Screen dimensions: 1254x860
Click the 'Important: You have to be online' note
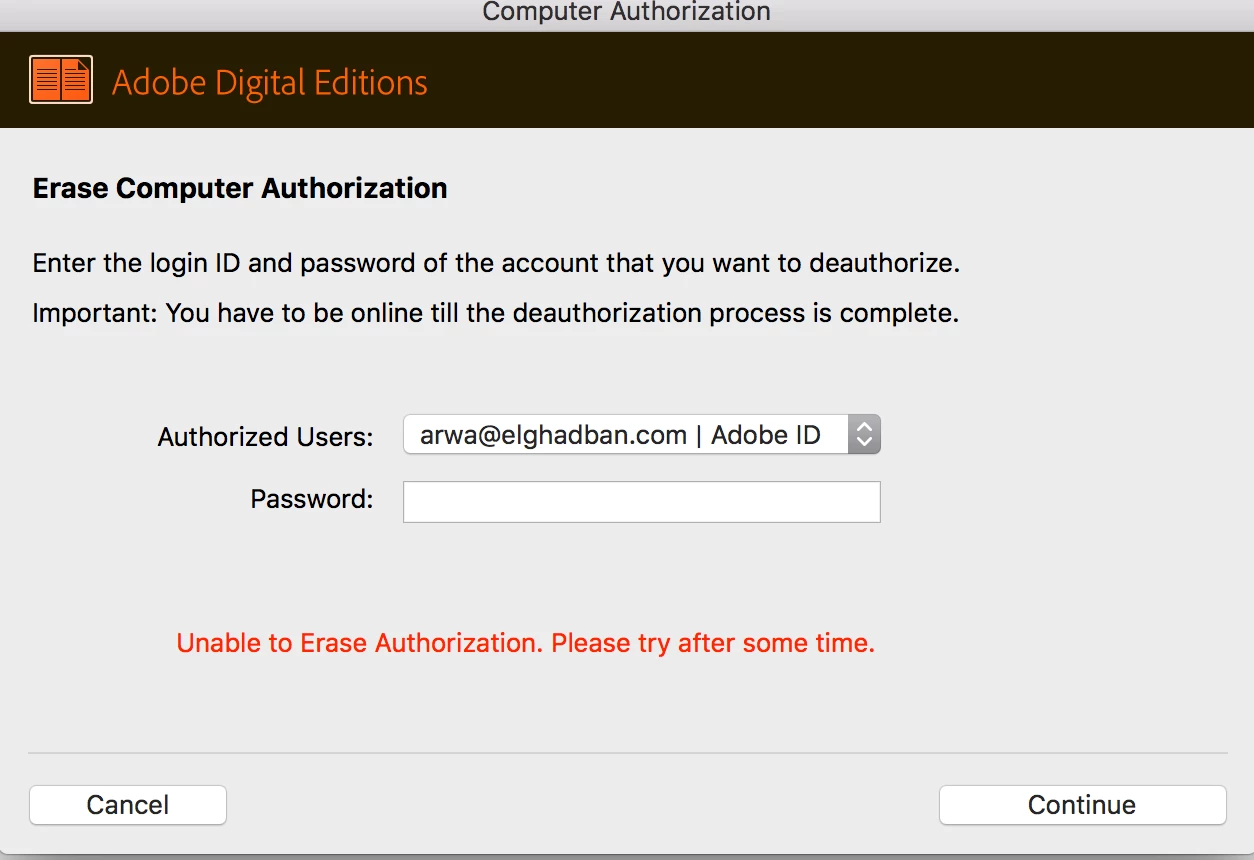(496, 313)
